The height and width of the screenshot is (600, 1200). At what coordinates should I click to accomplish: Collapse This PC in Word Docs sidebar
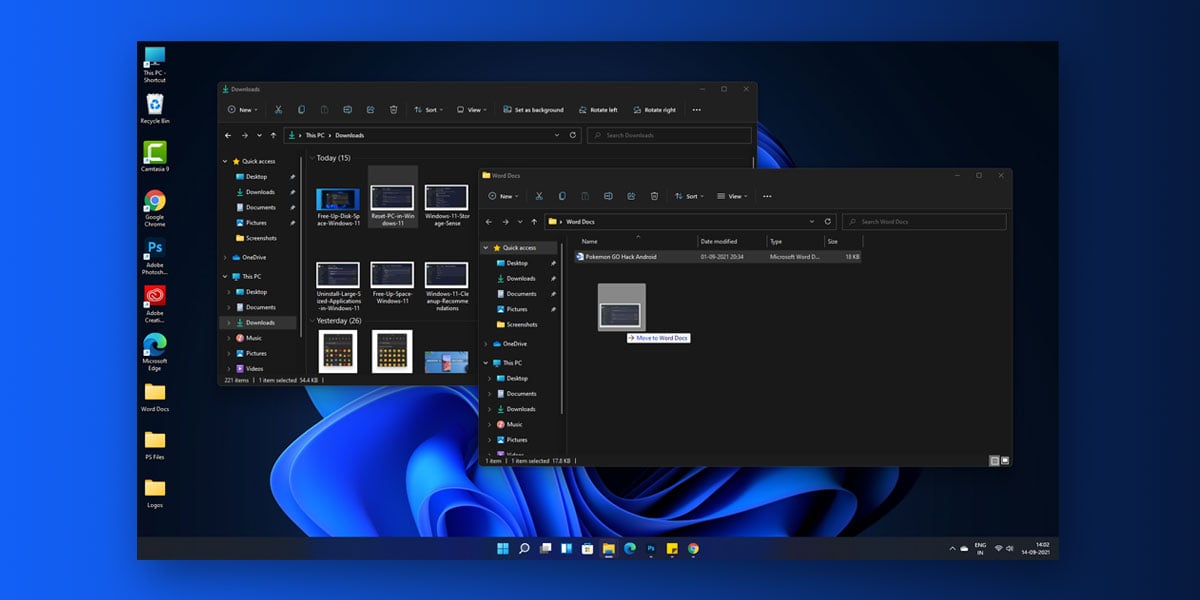point(486,363)
